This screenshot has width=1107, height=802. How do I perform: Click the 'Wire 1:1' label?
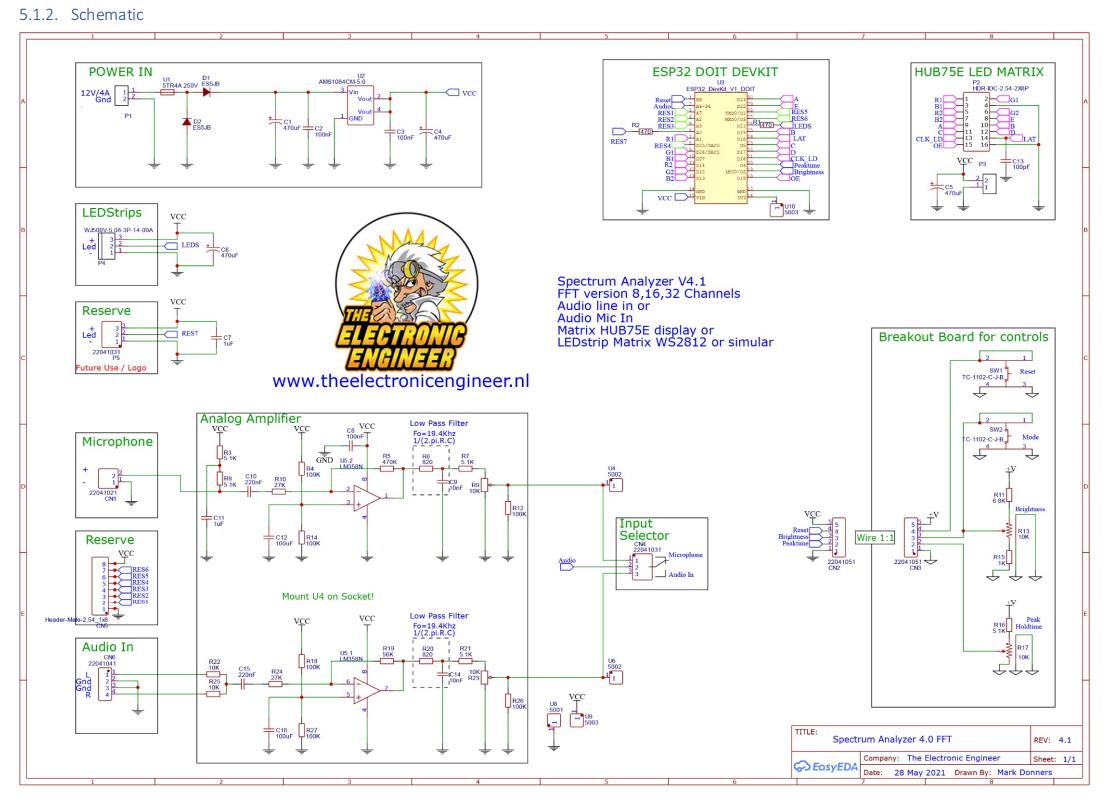(x=875, y=538)
